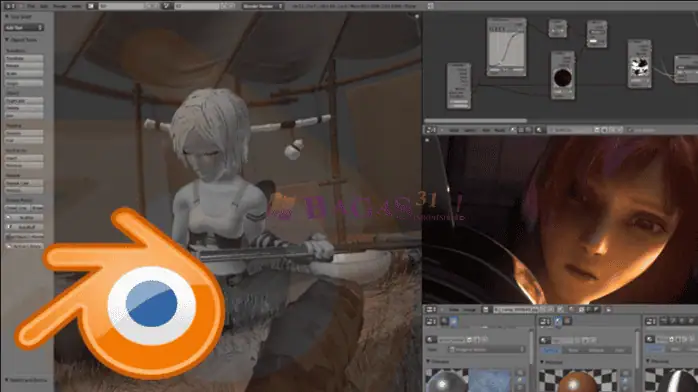Open editor type selector of middle properties panel
Viewport: 698px width, 392px height.
(x=545, y=321)
